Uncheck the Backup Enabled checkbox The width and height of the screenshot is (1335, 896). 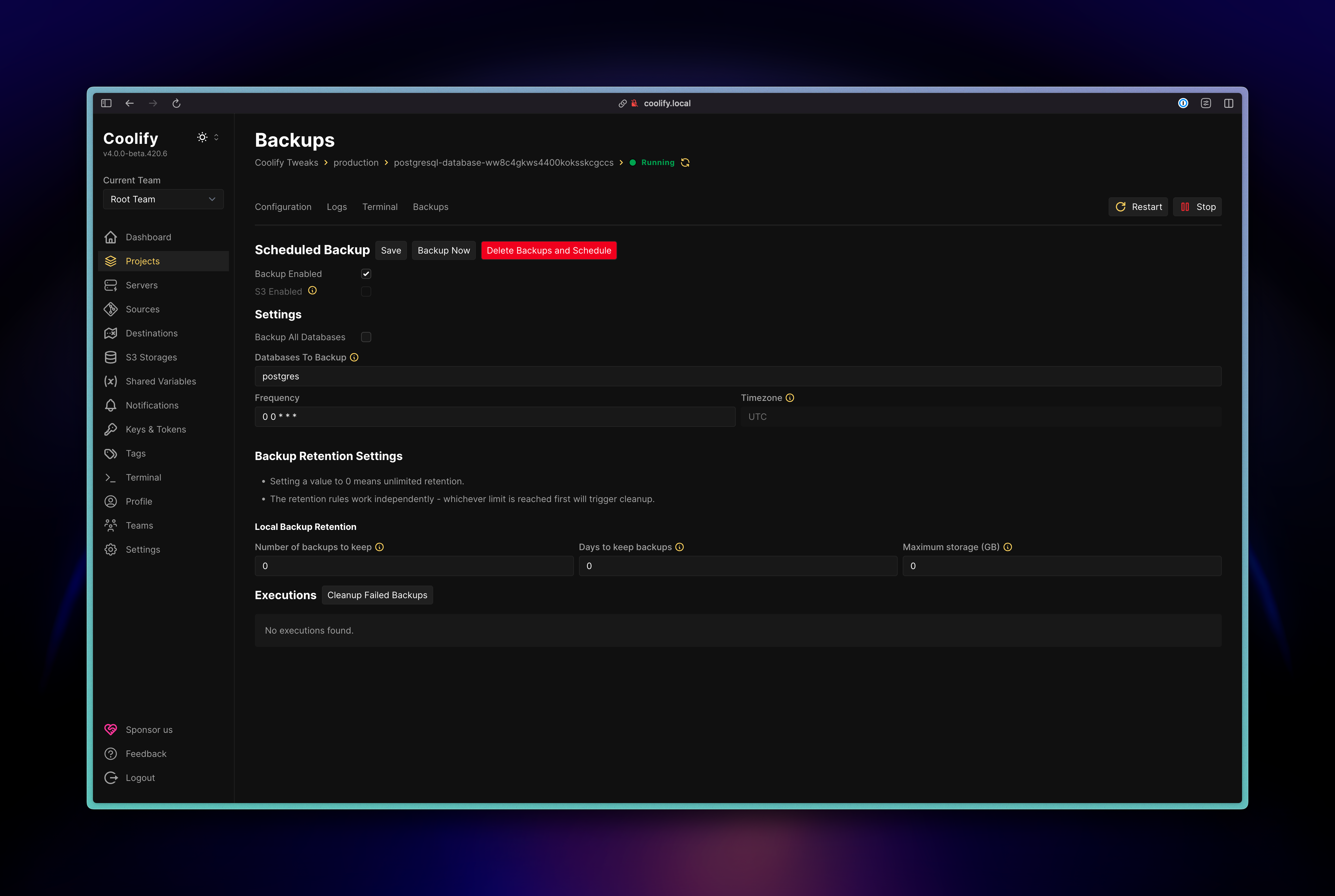366,274
